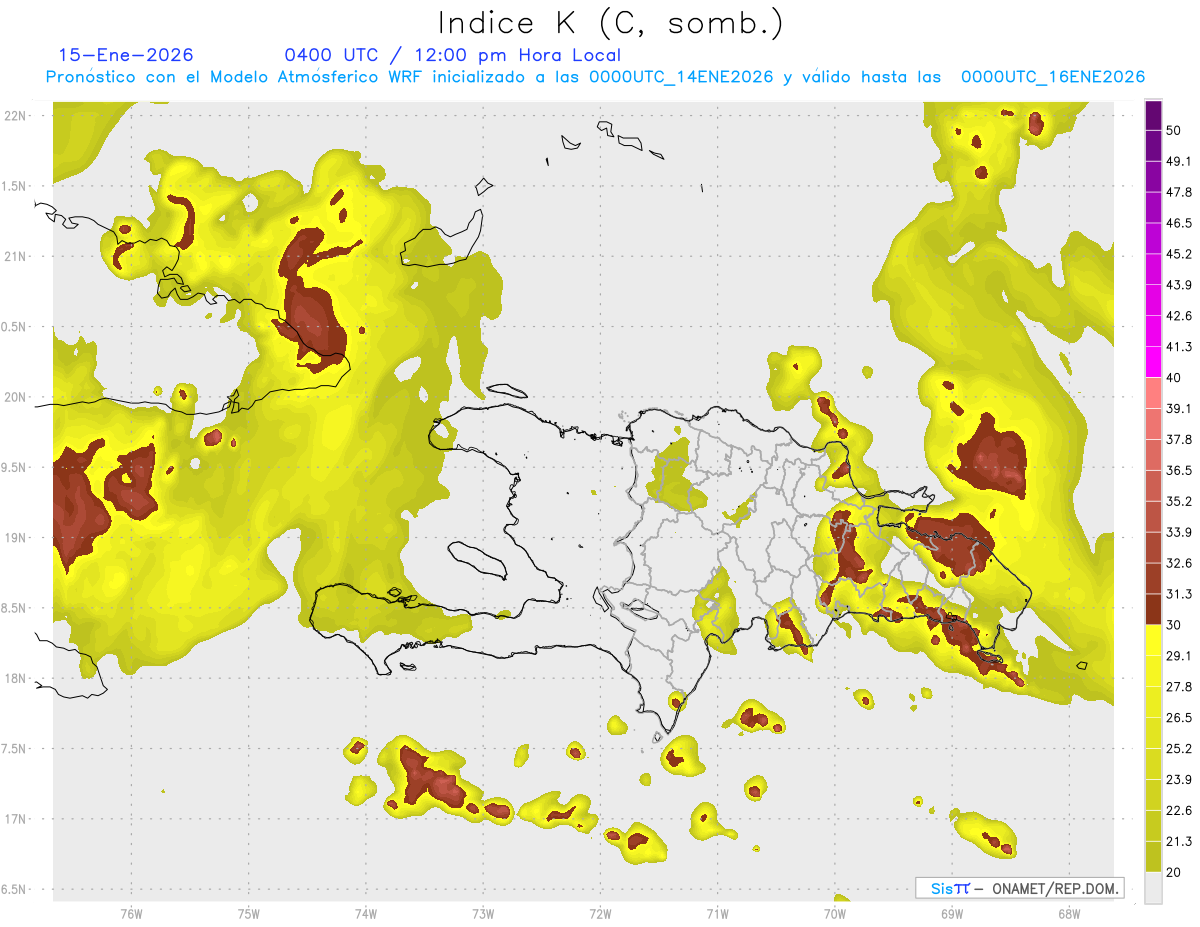Click the colorbar value "20"
Screen dimensions: 1200x927
click(x=1174, y=872)
